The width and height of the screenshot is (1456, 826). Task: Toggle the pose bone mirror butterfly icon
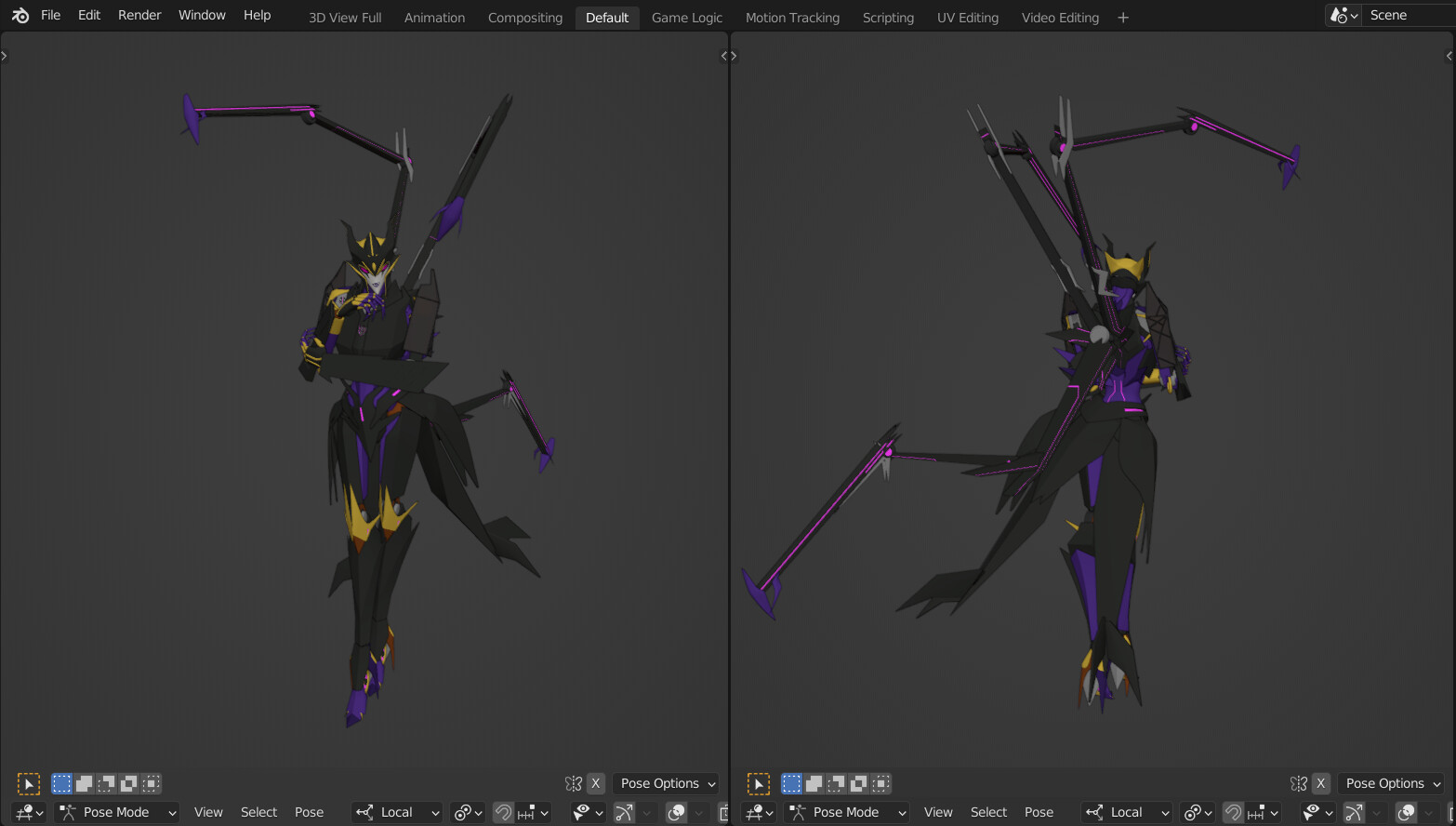coord(575,783)
